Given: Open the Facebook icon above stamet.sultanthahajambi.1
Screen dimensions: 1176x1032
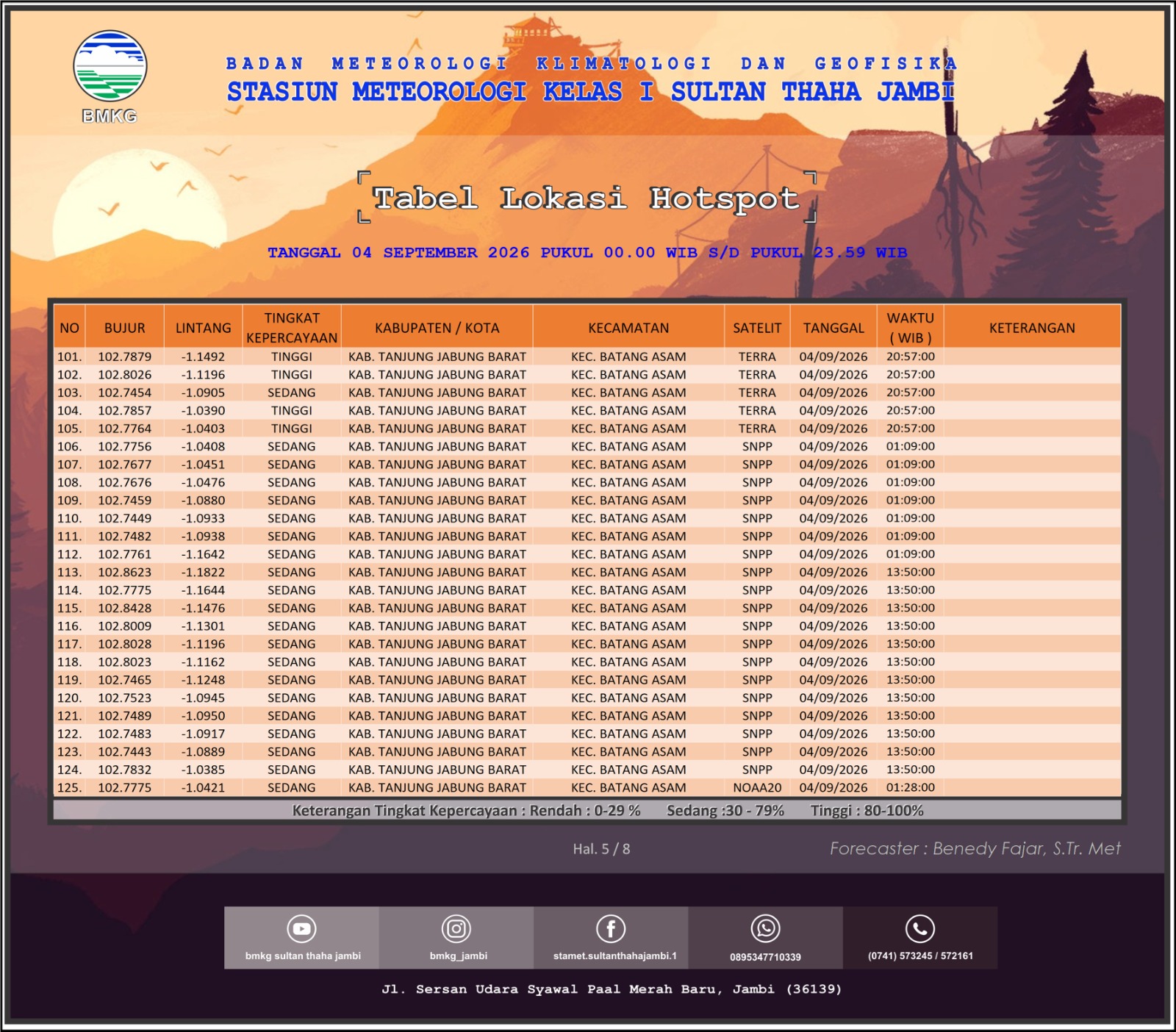Looking at the screenshot, I should coord(611,929).
